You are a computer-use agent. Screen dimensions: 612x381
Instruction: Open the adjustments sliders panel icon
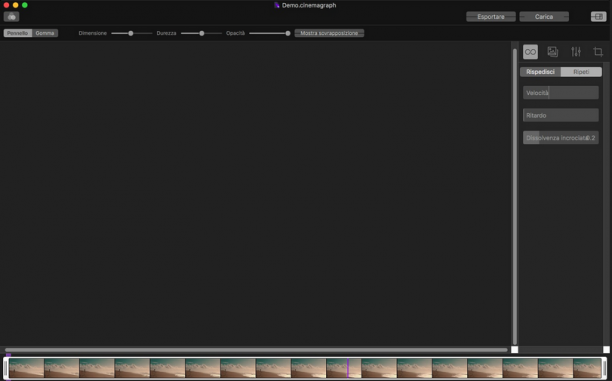(x=576, y=52)
